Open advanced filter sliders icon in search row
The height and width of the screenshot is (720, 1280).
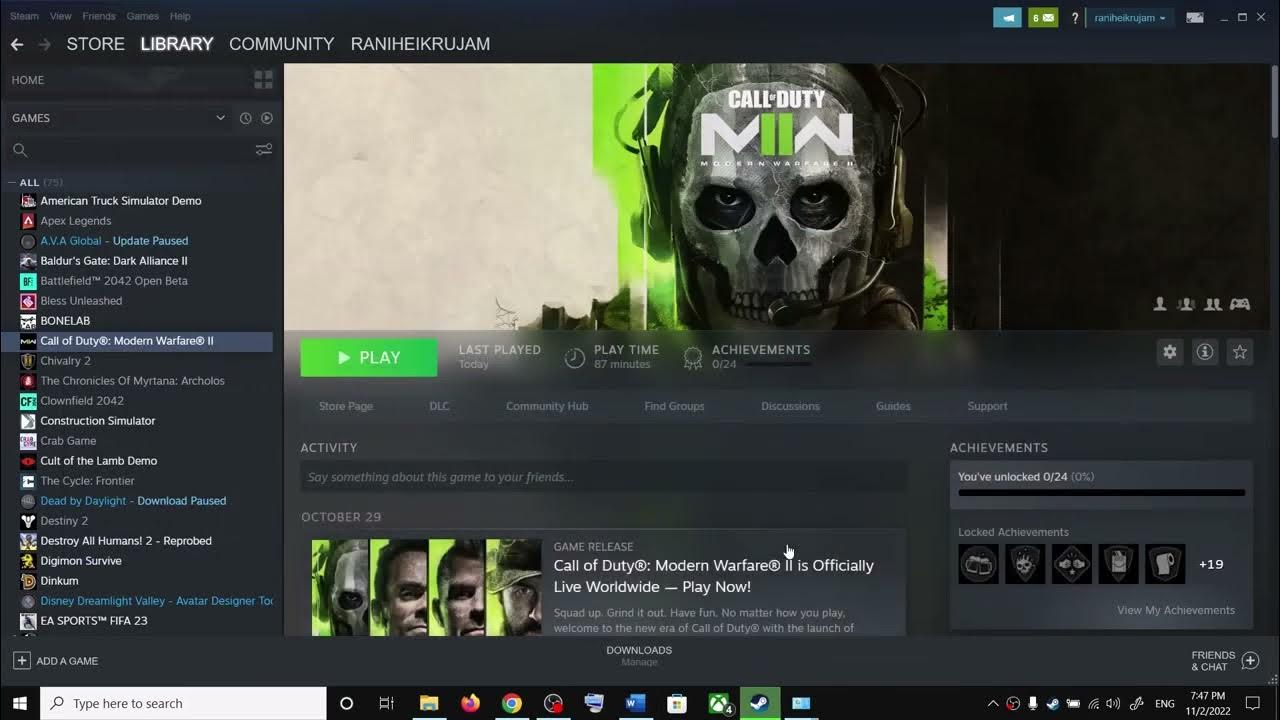(264, 150)
